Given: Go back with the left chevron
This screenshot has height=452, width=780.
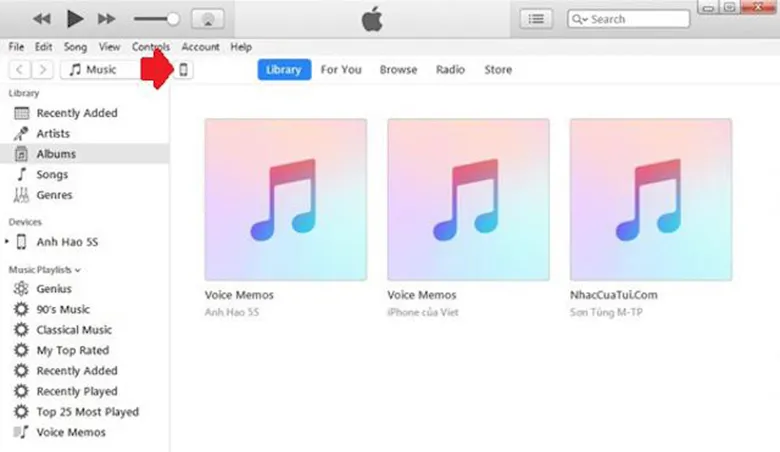Looking at the screenshot, I should (19, 70).
